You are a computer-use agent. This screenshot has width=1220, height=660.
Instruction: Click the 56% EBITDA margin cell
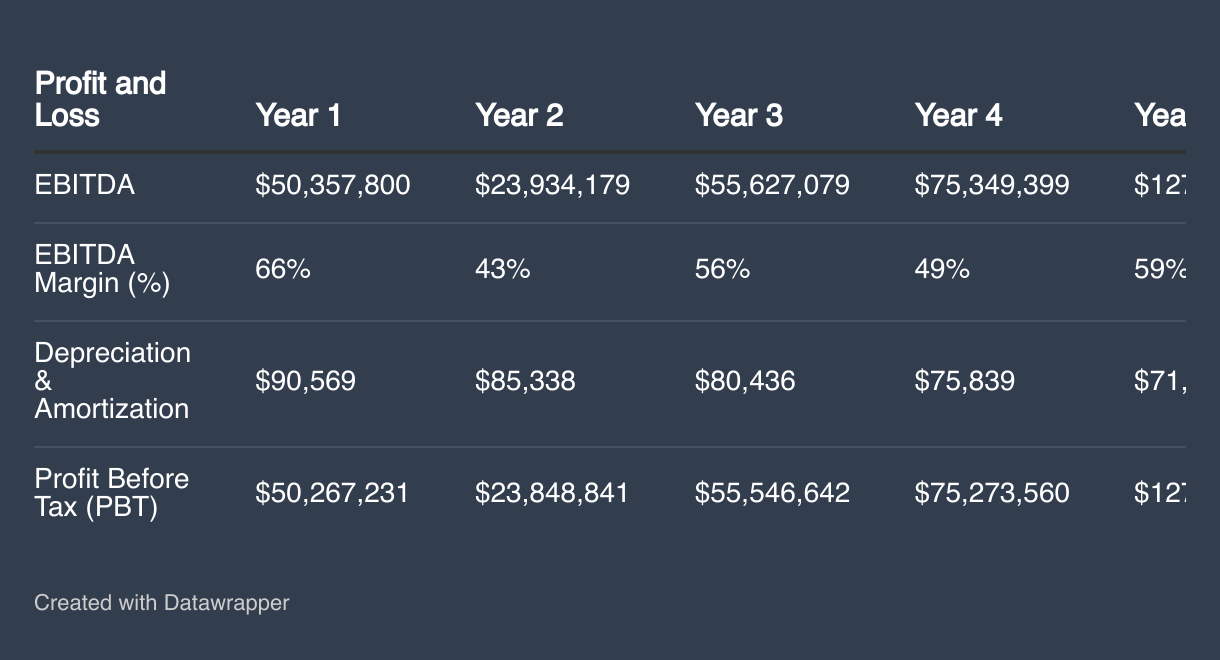pyautogui.click(x=722, y=269)
